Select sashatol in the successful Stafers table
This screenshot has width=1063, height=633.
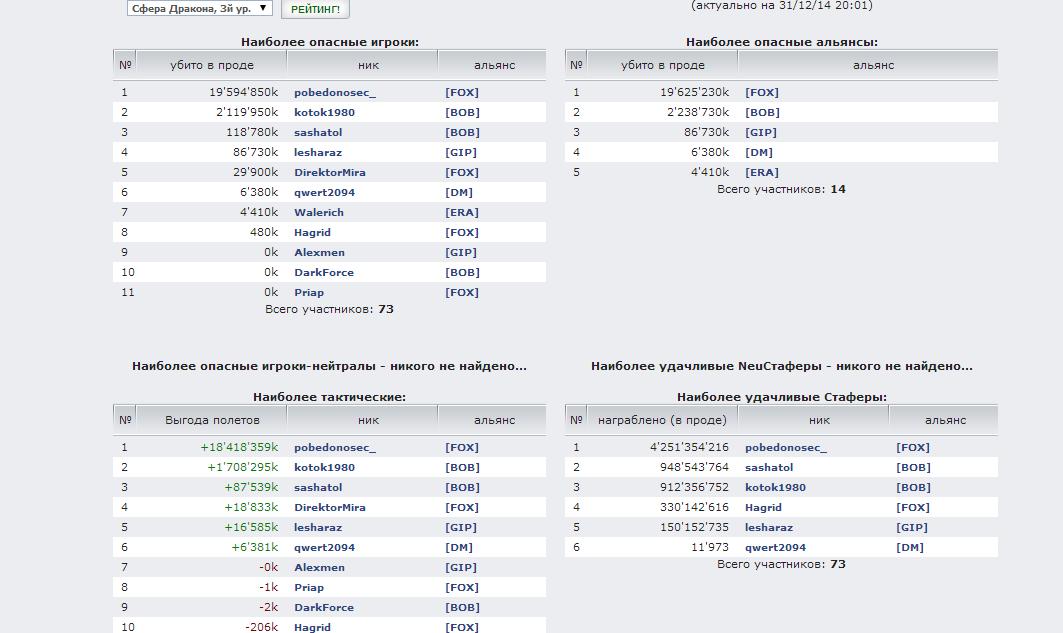[768, 467]
